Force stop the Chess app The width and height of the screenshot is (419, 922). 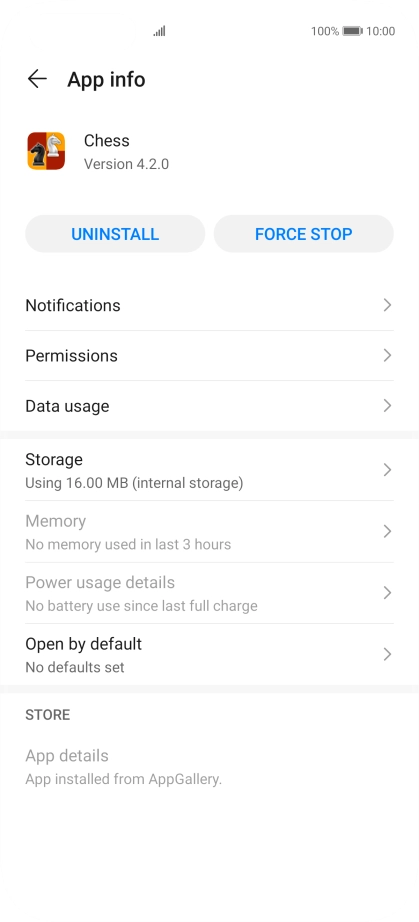point(304,234)
